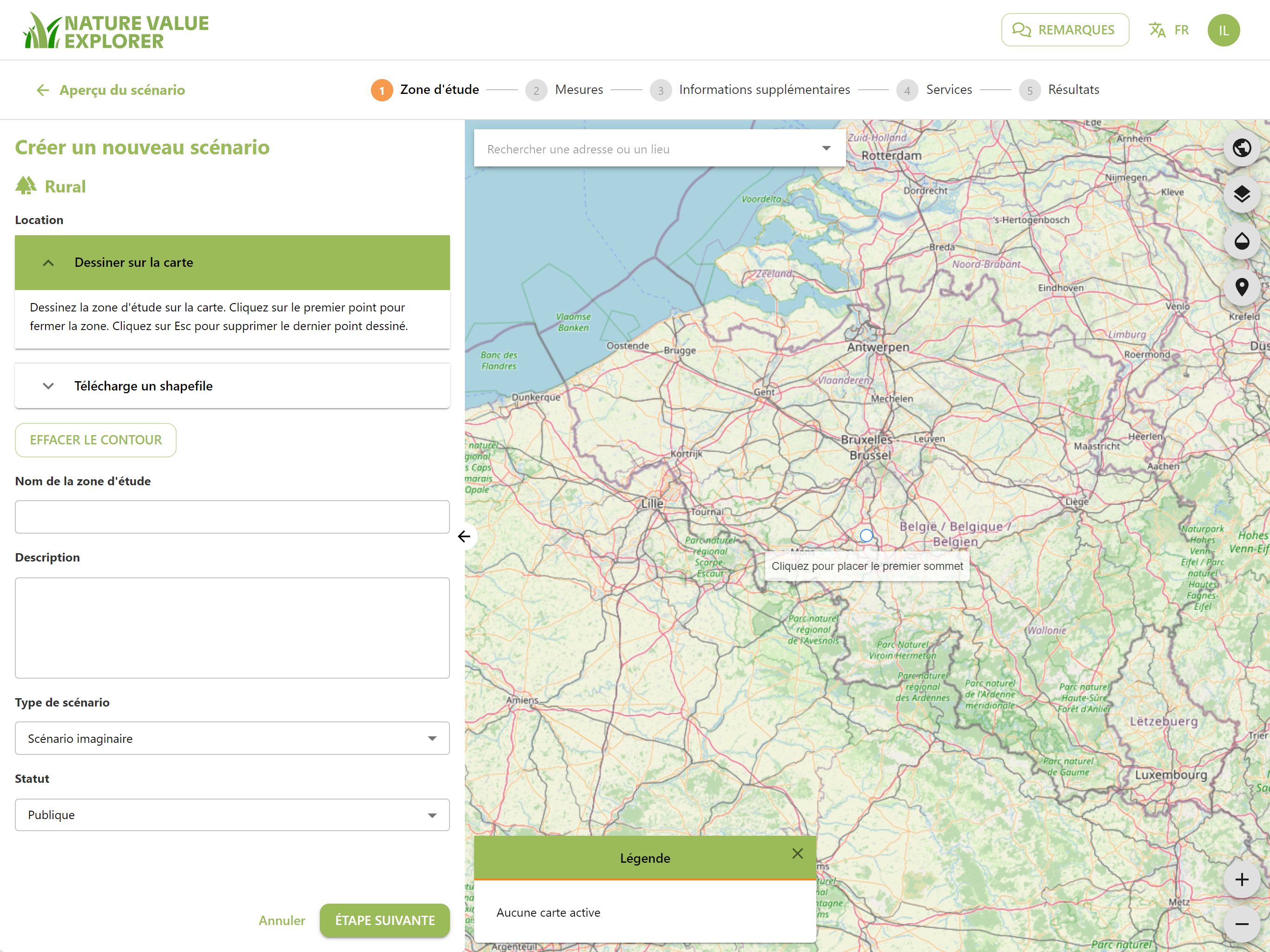Click the Aucune carte active text
This screenshot has height=952, width=1270.
tap(549, 912)
